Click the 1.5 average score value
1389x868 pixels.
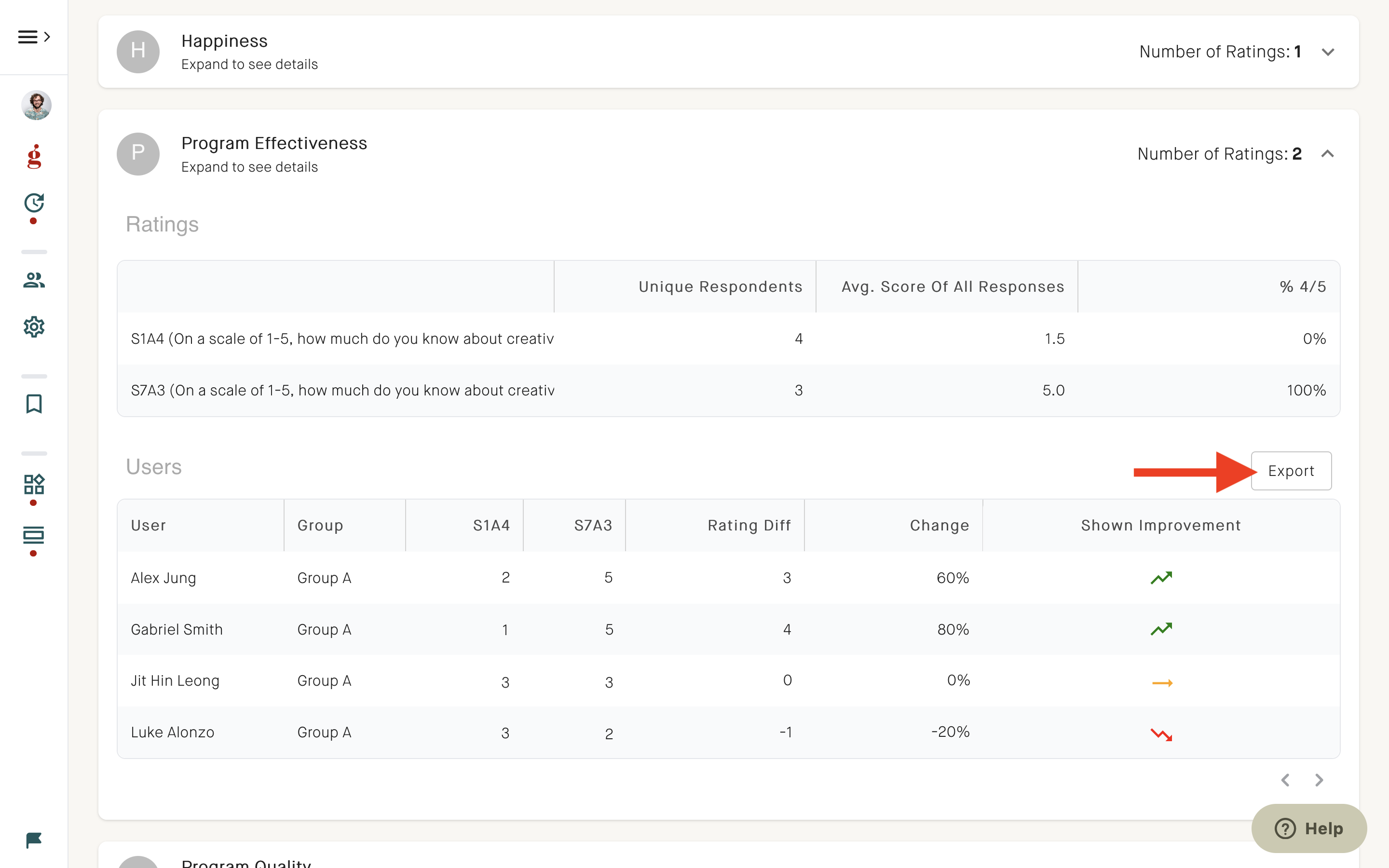click(1054, 339)
